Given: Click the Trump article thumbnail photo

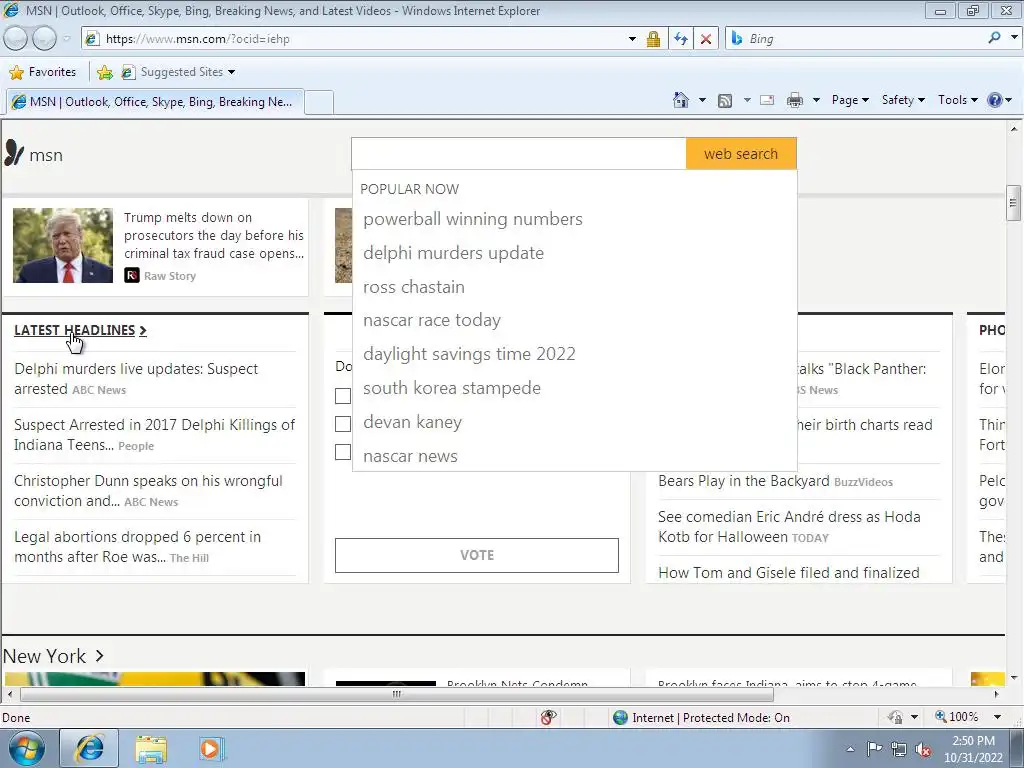Looking at the screenshot, I should coord(63,245).
